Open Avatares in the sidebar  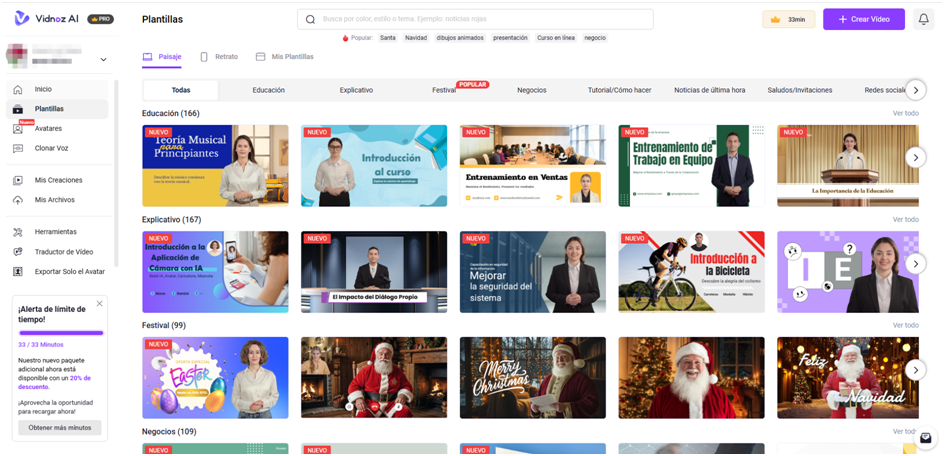tap(48, 128)
